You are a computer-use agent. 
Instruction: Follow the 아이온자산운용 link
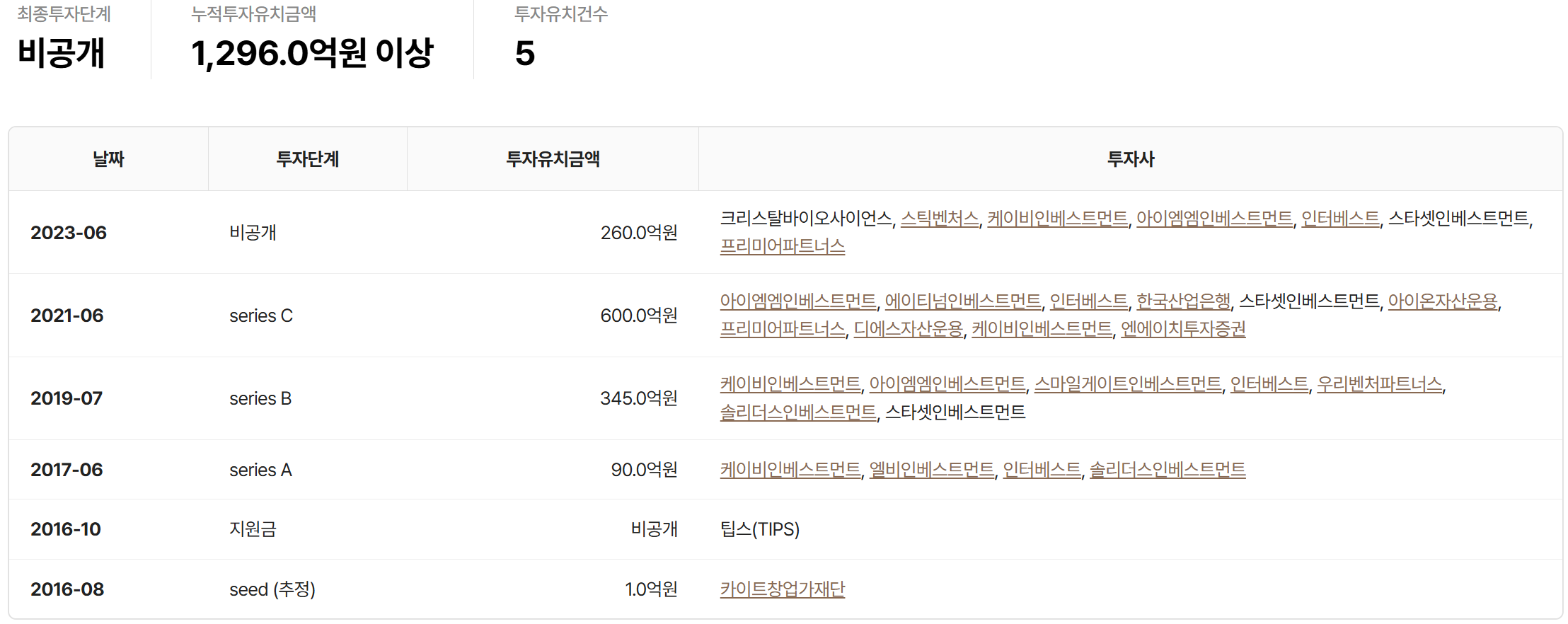pyautogui.click(x=1442, y=301)
